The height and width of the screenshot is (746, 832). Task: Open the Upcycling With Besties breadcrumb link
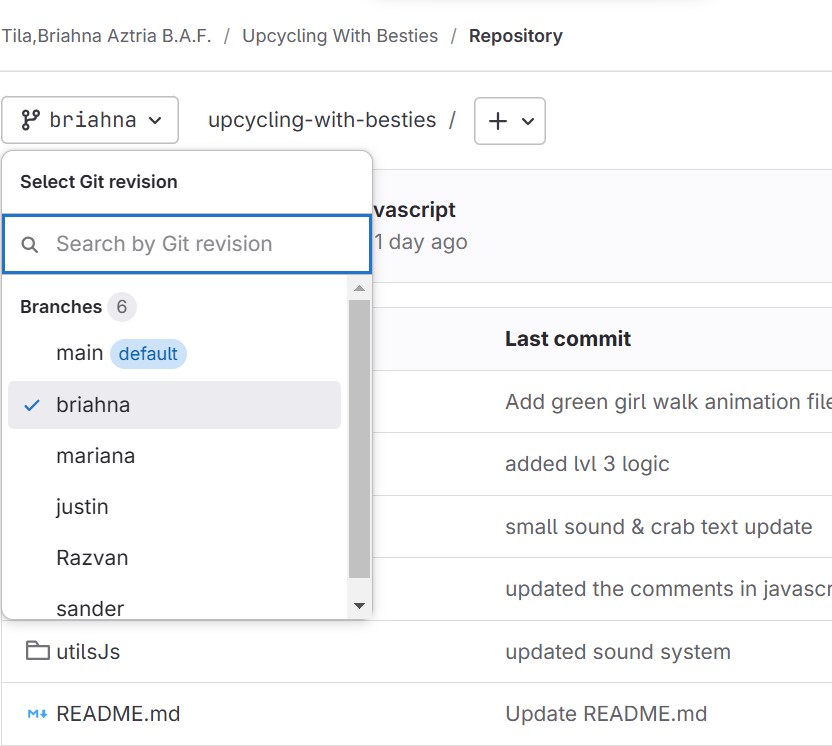pos(340,36)
